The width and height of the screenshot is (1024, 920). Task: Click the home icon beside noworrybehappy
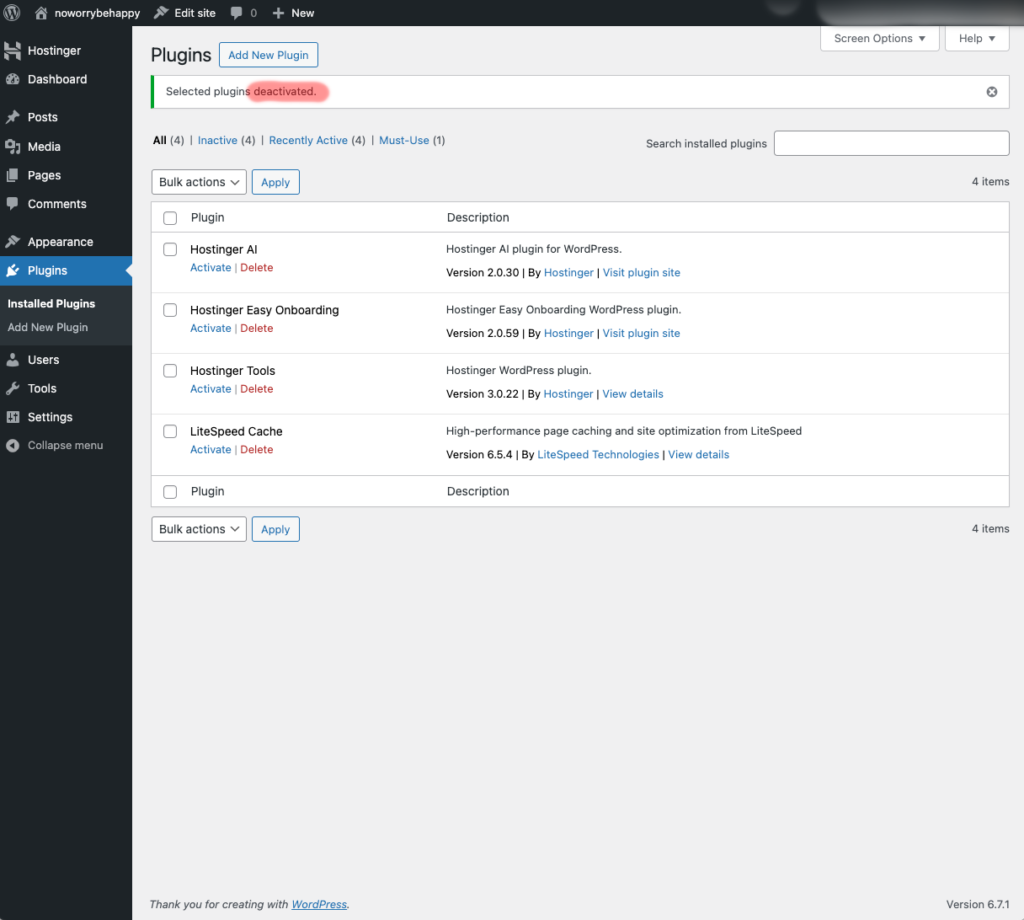40,12
